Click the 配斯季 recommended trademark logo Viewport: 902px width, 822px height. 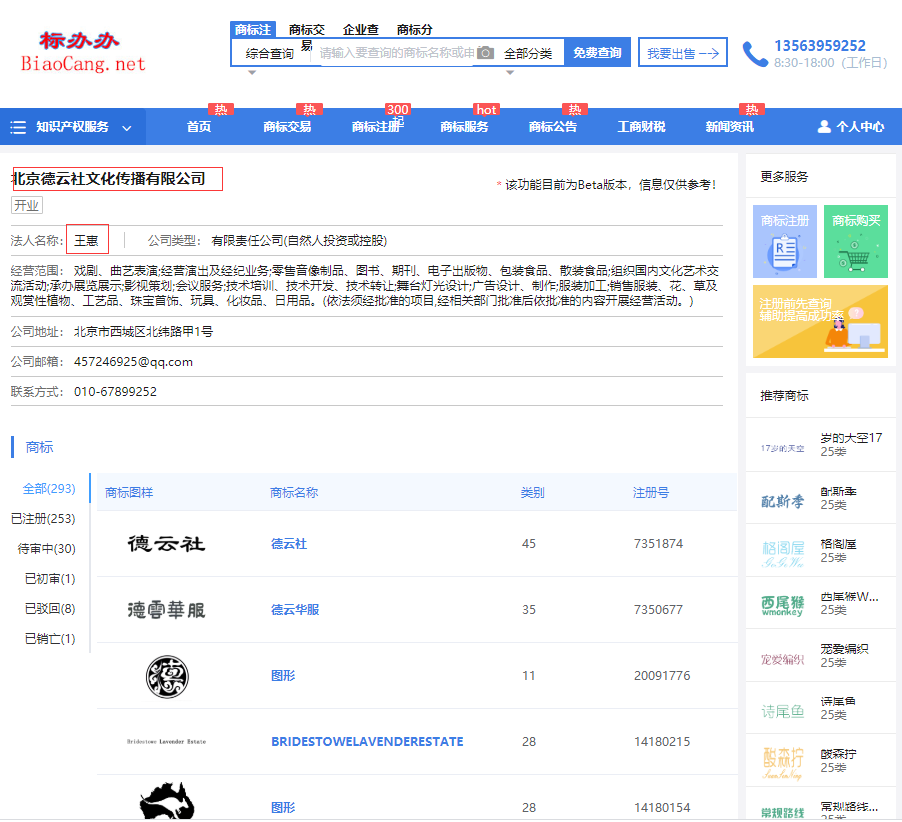[x=782, y=502]
